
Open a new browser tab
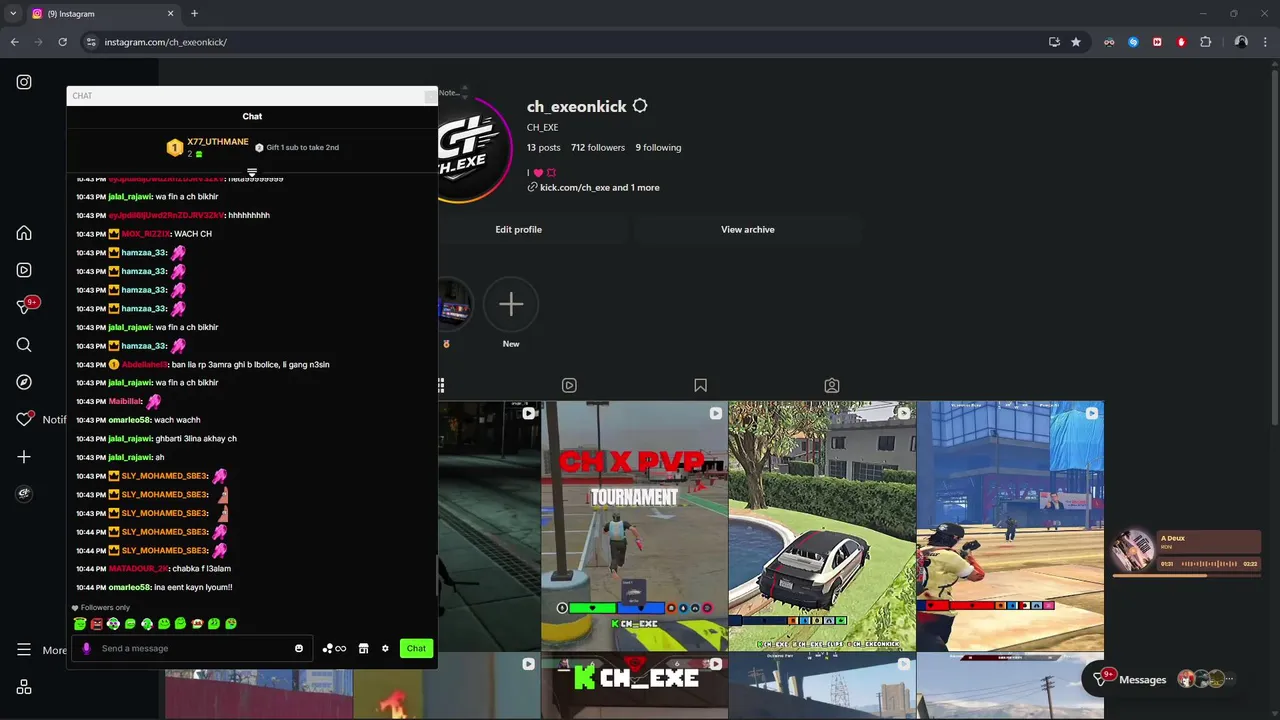click(x=194, y=14)
